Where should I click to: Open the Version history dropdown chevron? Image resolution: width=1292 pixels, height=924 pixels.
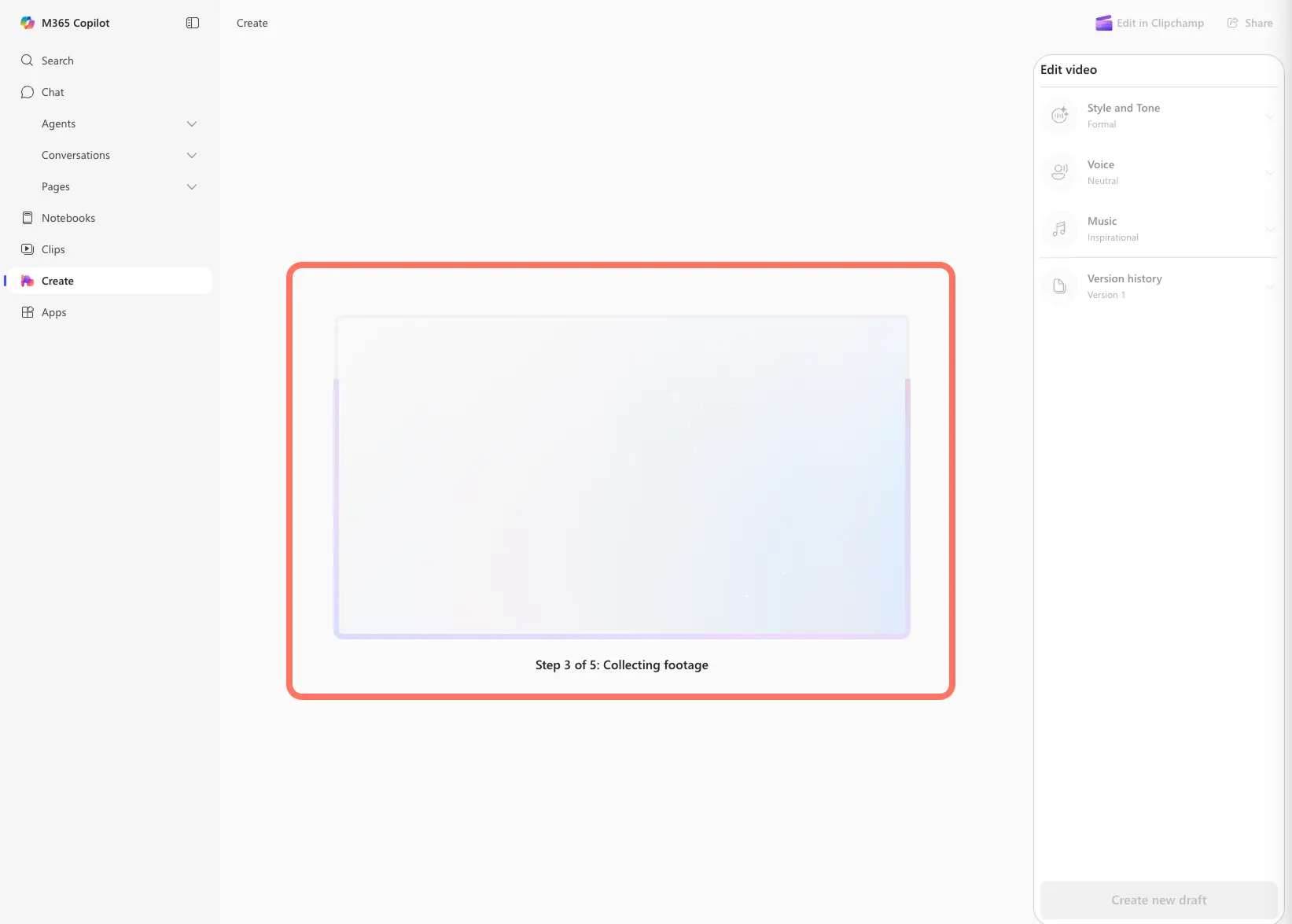[1269, 286]
